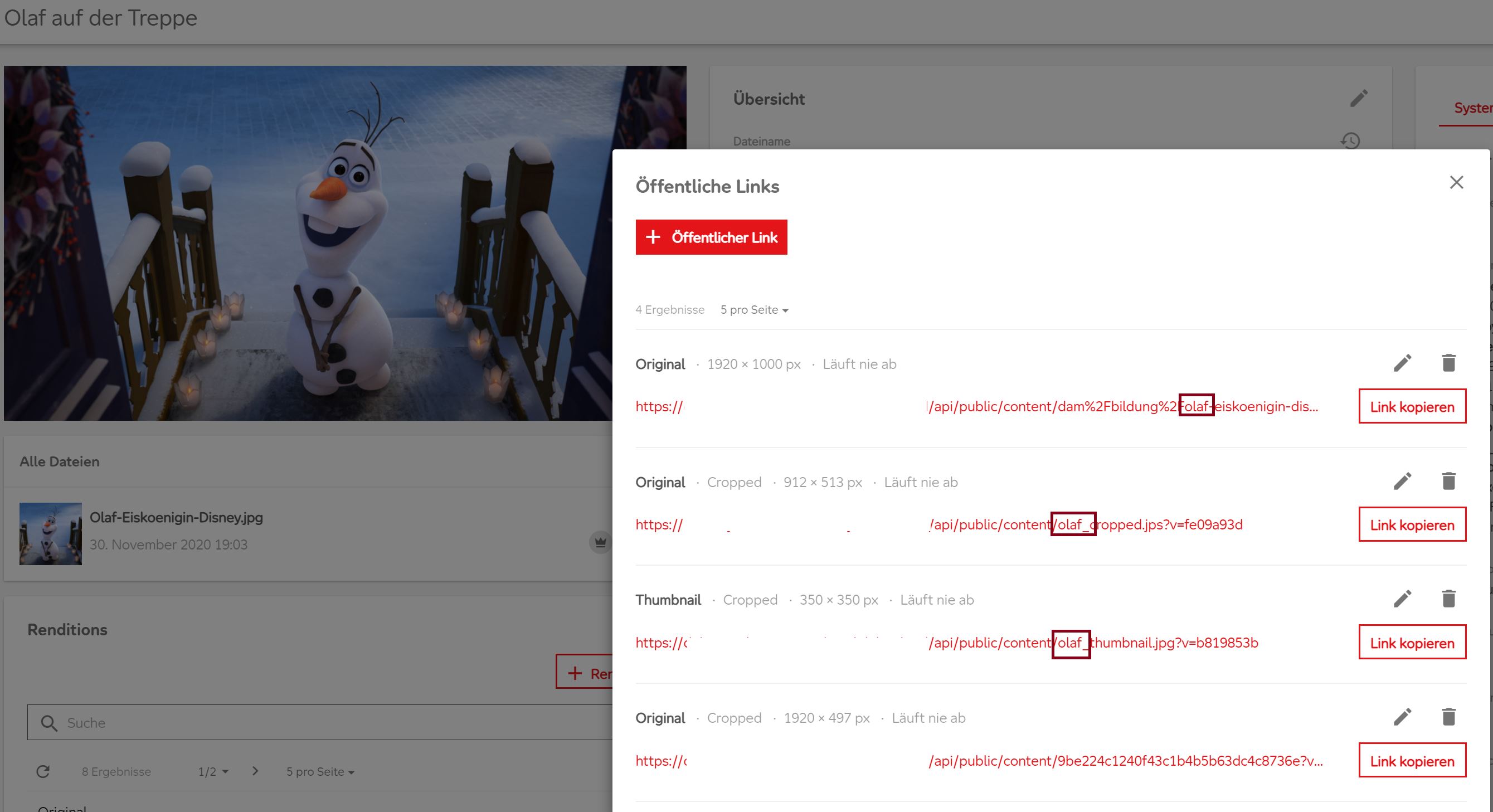The image size is (1493, 812).
Task: Open the 1/2 page selector dropdown
Action: tap(212, 771)
